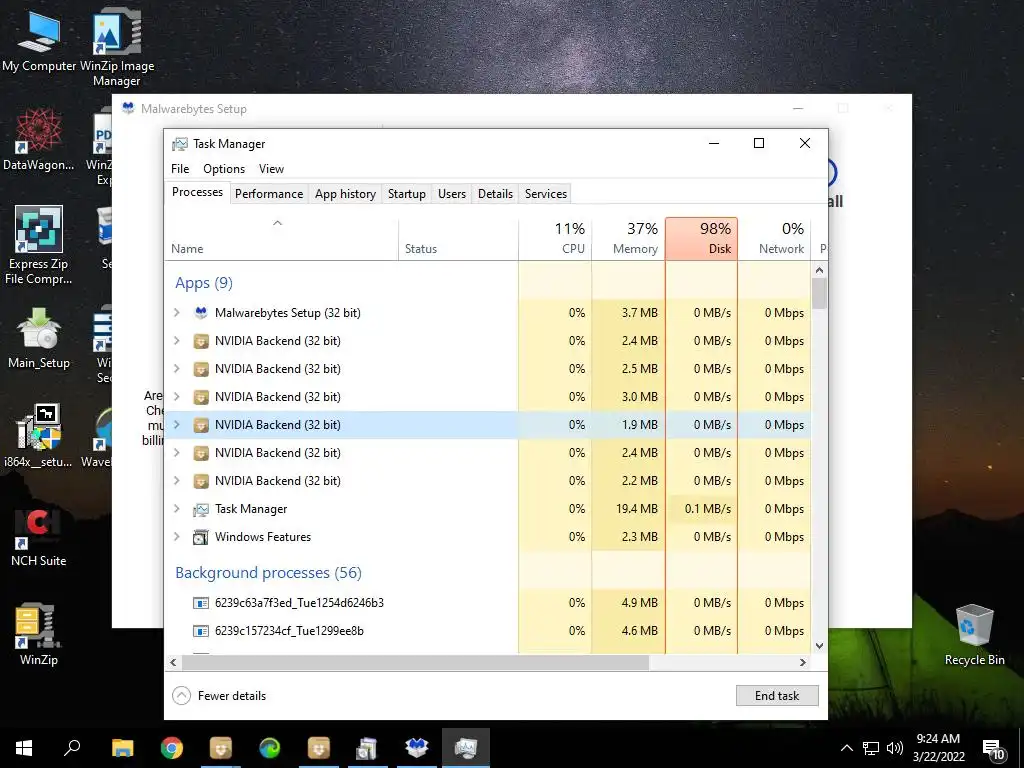
Task: Click the horizontal scrollbar thumb
Action: [415, 662]
